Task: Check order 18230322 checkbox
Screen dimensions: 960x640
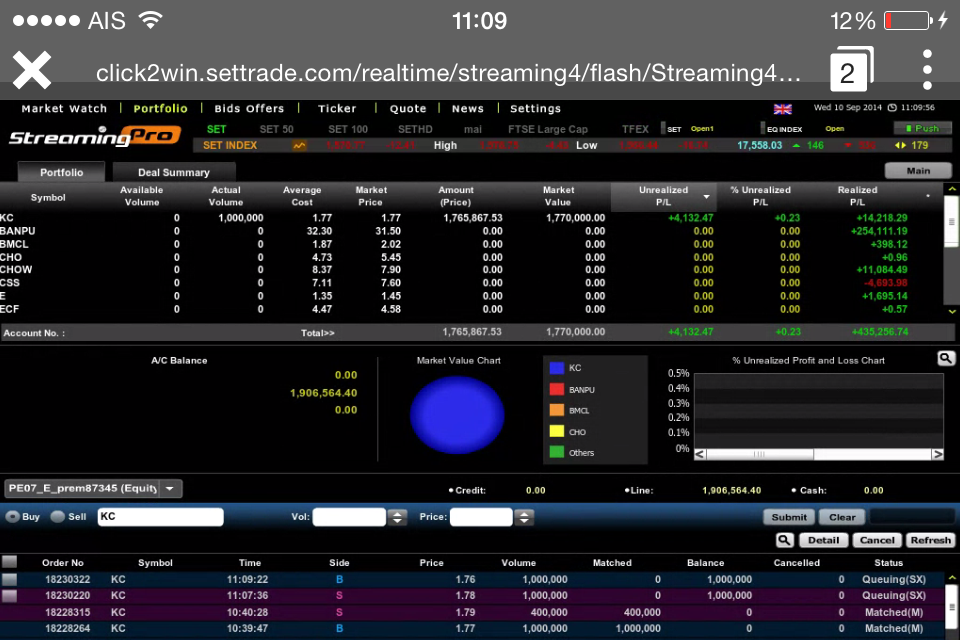Action: 10,579
